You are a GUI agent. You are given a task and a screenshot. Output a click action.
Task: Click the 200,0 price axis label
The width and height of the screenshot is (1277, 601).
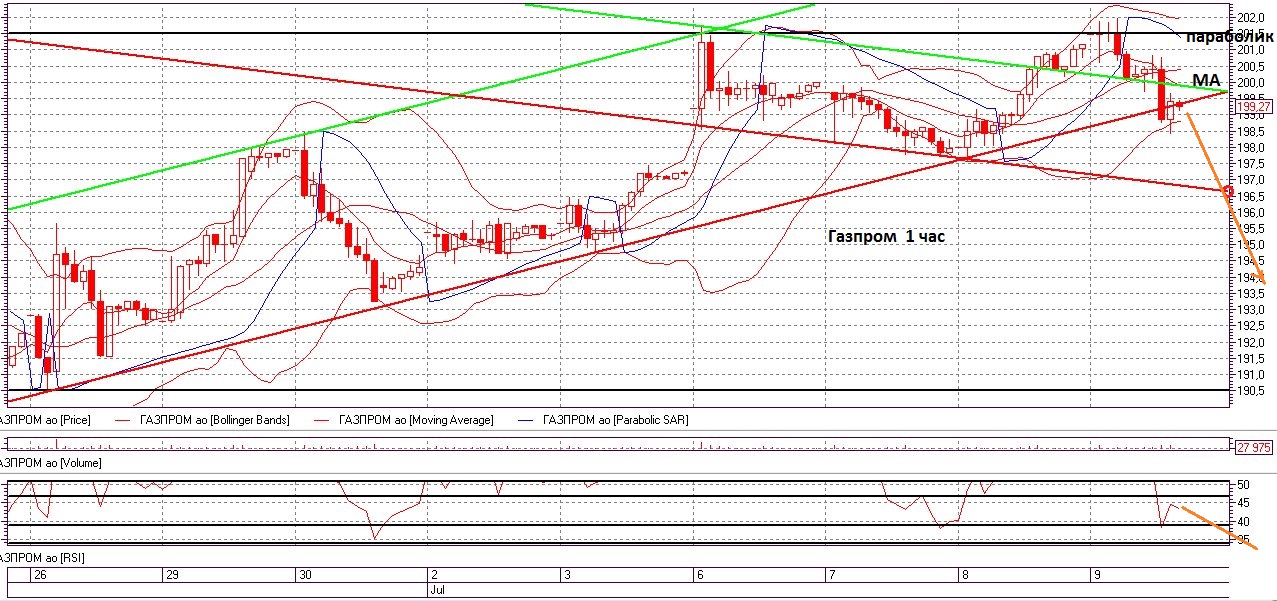(x=1250, y=82)
